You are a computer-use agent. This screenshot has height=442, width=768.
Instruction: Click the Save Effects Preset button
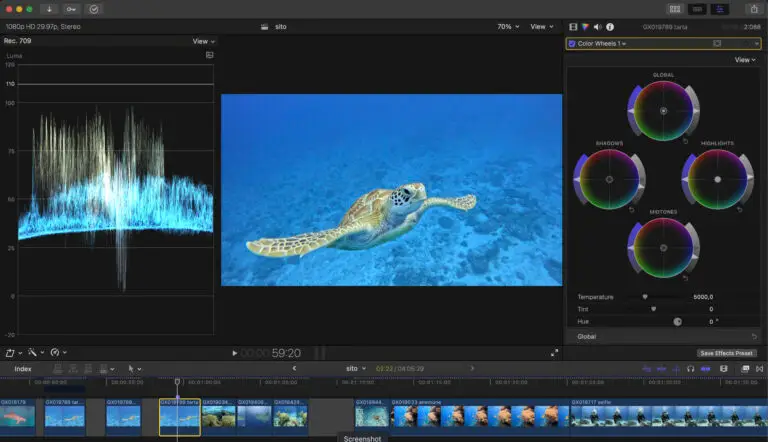coord(726,353)
